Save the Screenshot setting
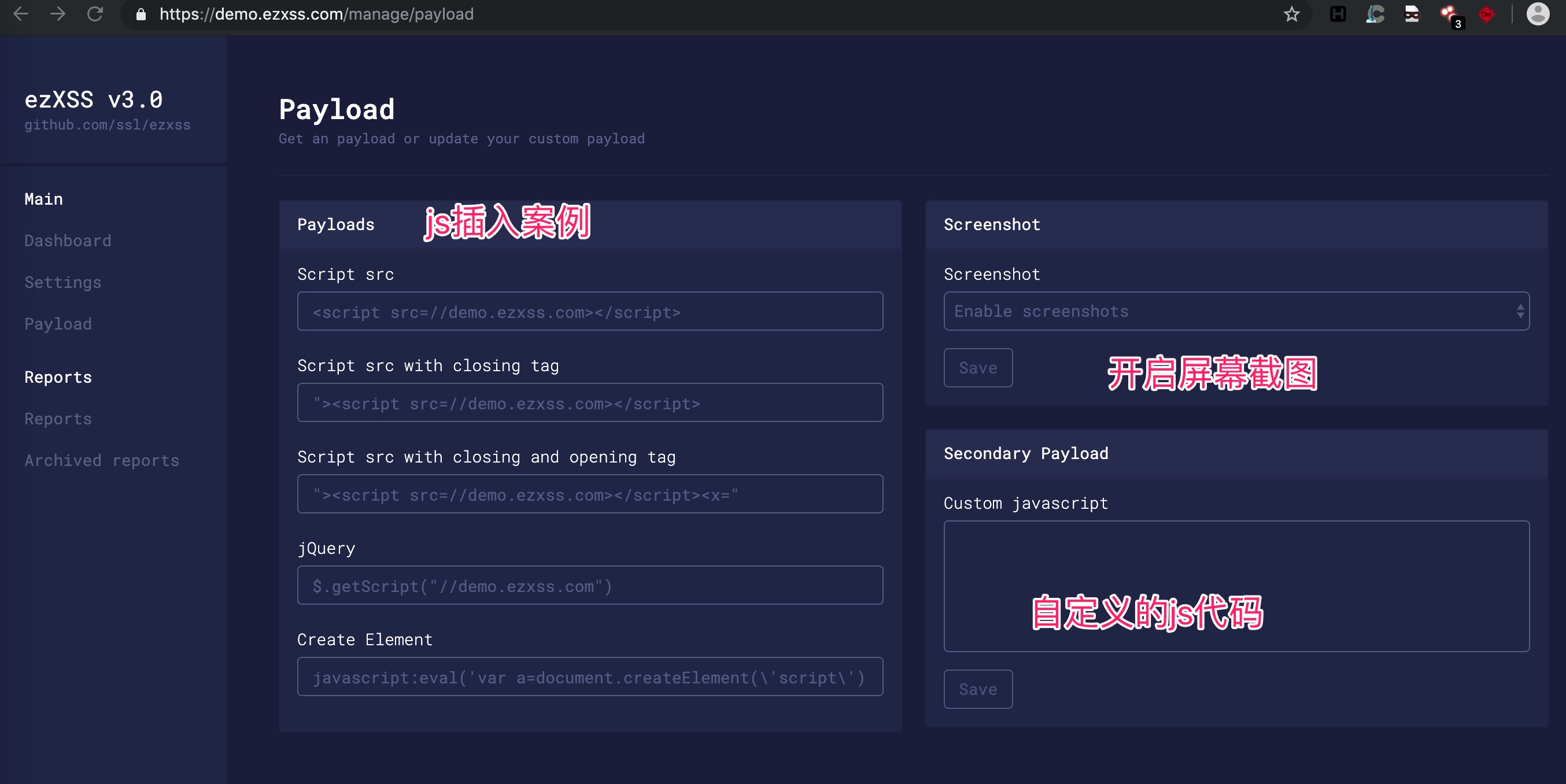The width and height of the screenshot is (1566, 784). pos(977,368)
